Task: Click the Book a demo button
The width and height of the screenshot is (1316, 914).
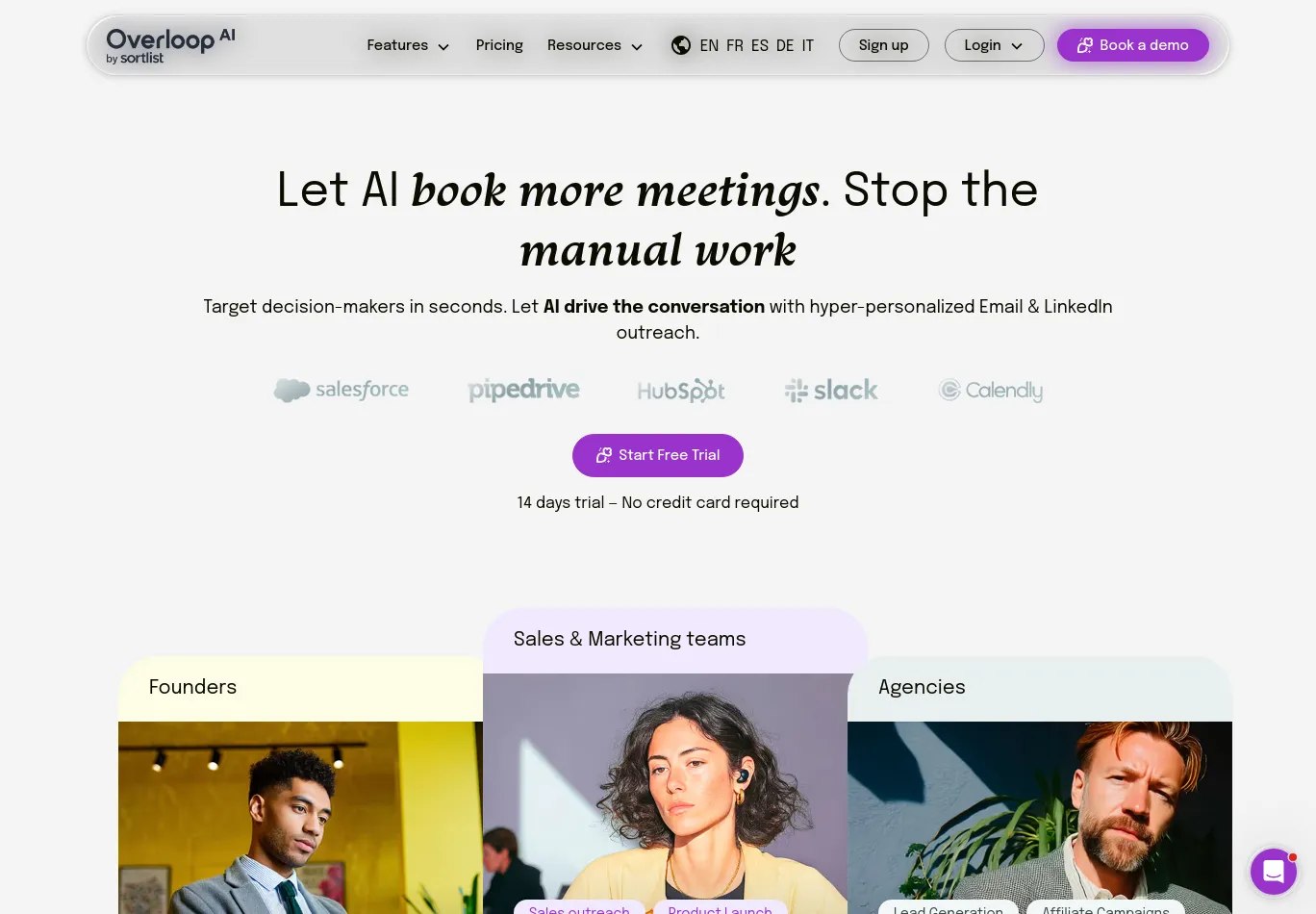Action: (1132, 45)
